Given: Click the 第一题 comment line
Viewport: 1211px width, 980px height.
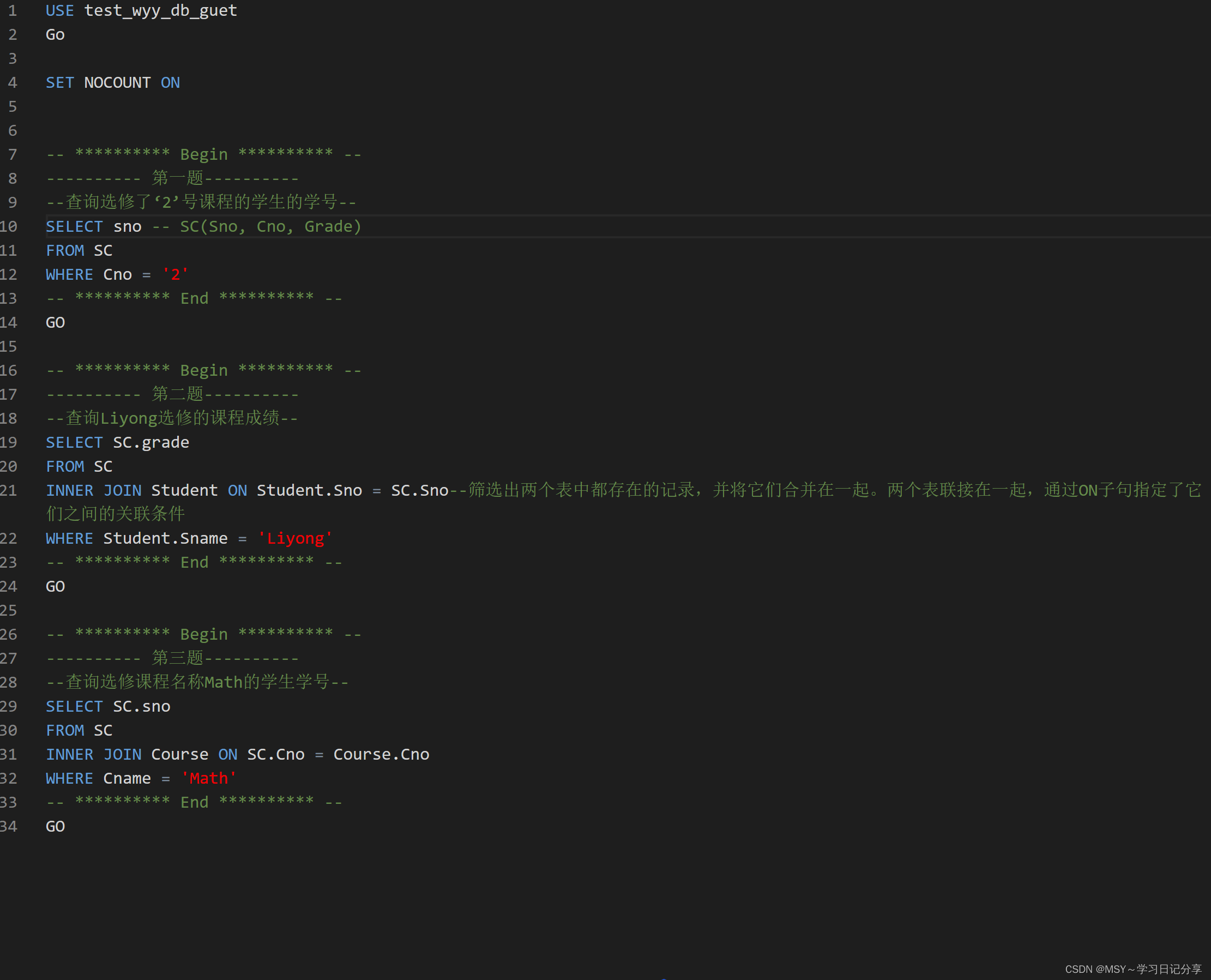Looking at the screenshot, I should [x=173, y=179].
